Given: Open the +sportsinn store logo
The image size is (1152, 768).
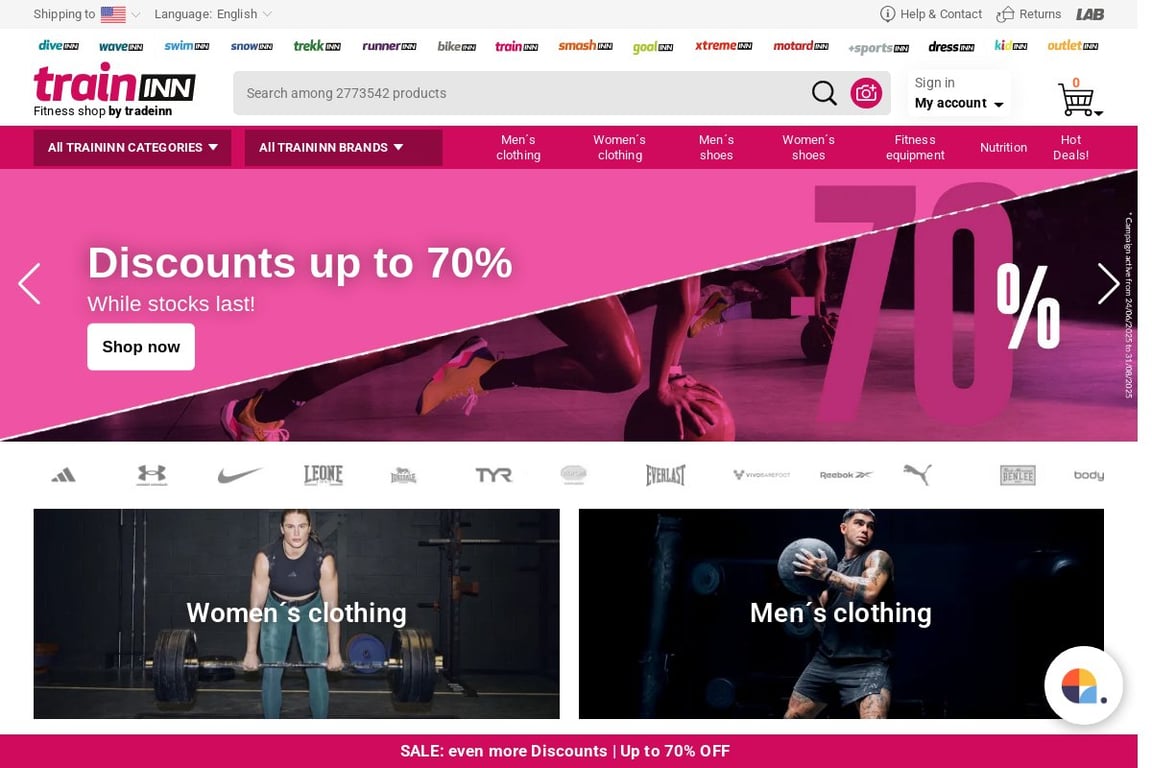Looking at the screenshot, I should [x=878, y=48].
